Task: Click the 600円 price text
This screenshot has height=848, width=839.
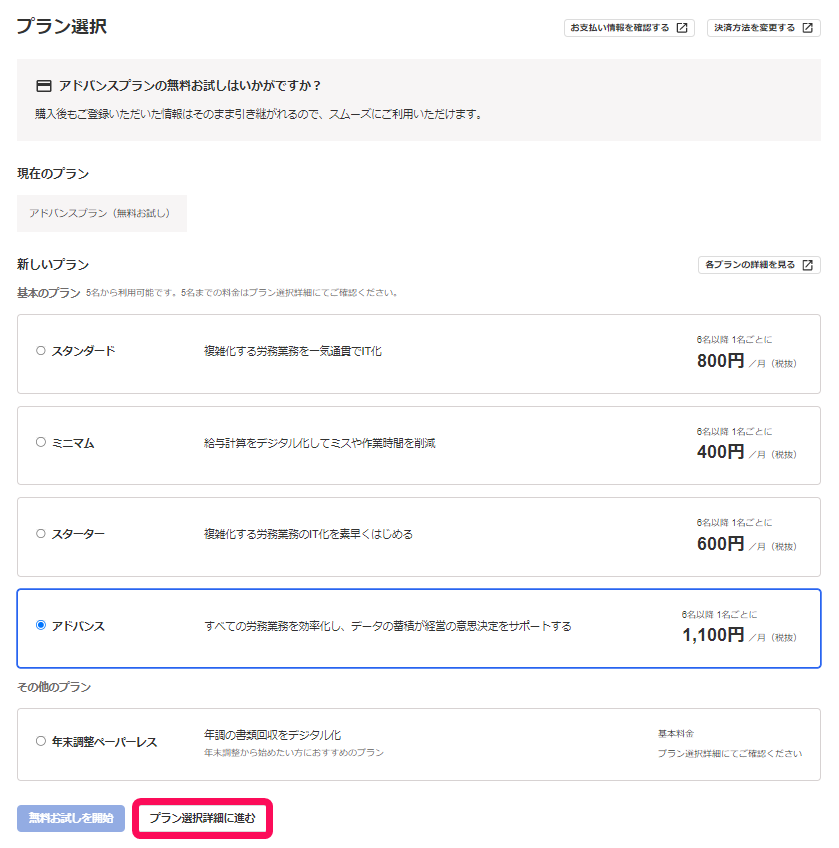Action: pos(721,544)
